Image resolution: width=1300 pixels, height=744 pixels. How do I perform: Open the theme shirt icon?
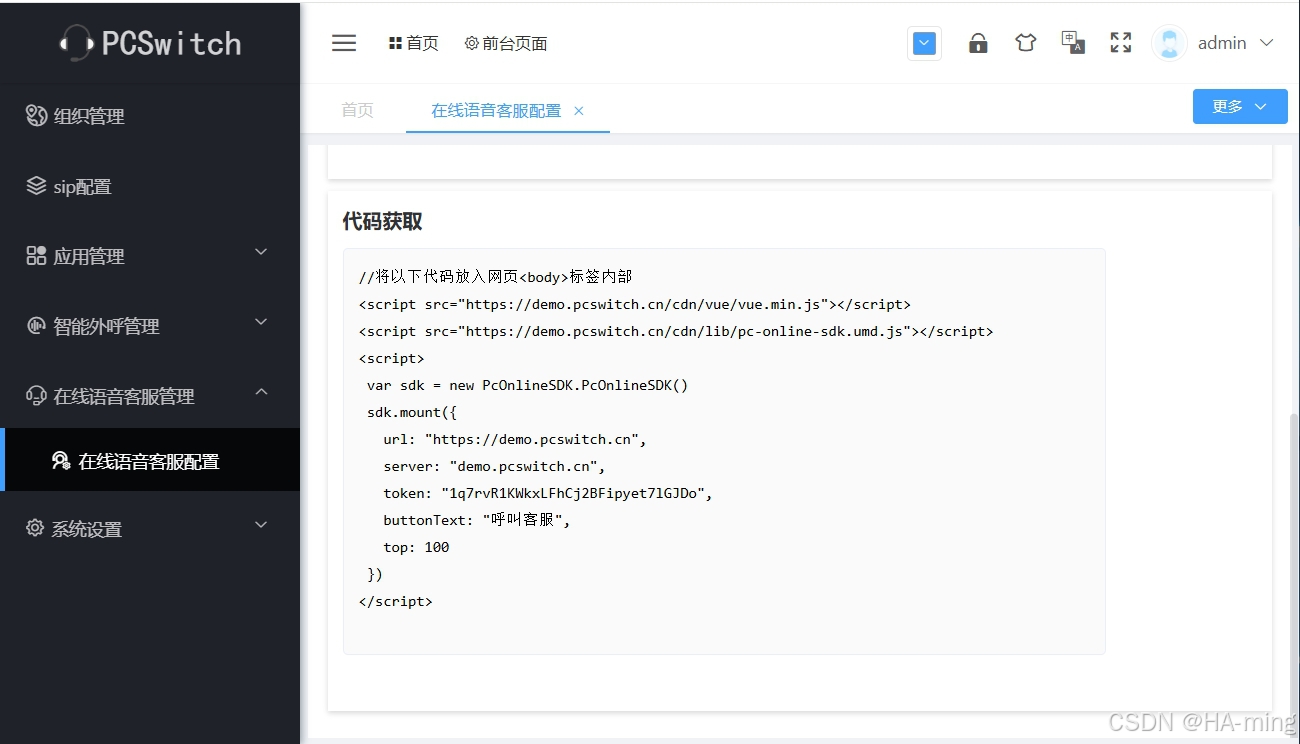click(1025, 43)
